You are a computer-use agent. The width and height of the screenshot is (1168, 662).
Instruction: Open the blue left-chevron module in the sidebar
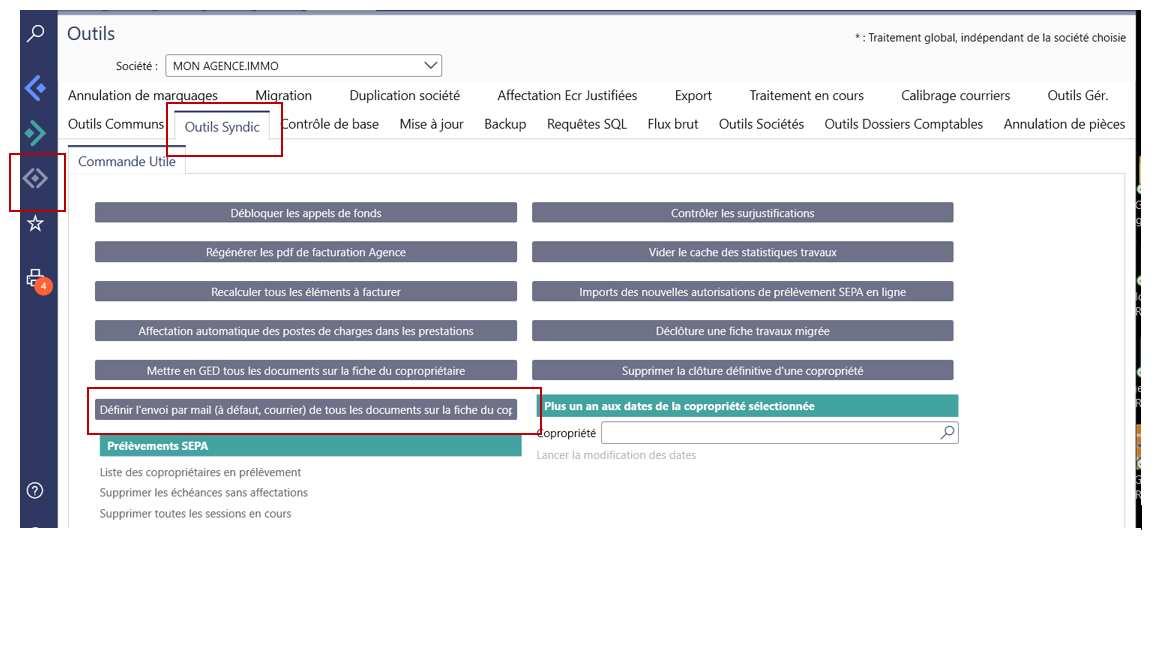[x=35, y=88]
